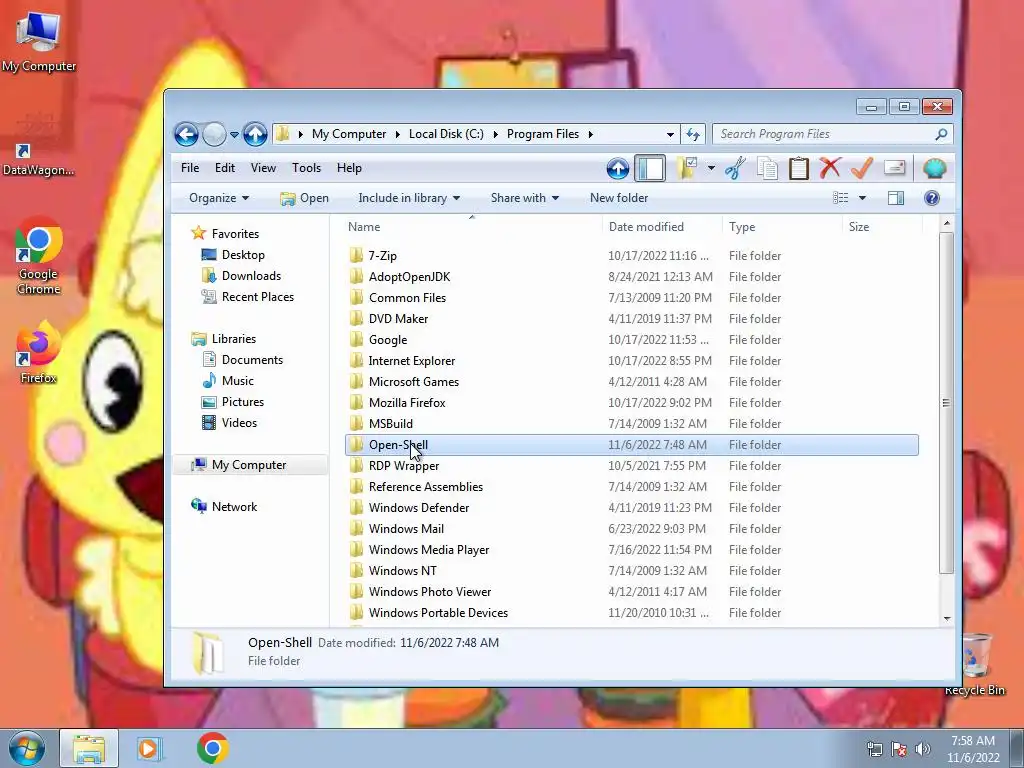Image resolution: width=1024 pixels, height=768 pixels.
Task: Click the Up one level button near address bar
Action: point(255,135)
